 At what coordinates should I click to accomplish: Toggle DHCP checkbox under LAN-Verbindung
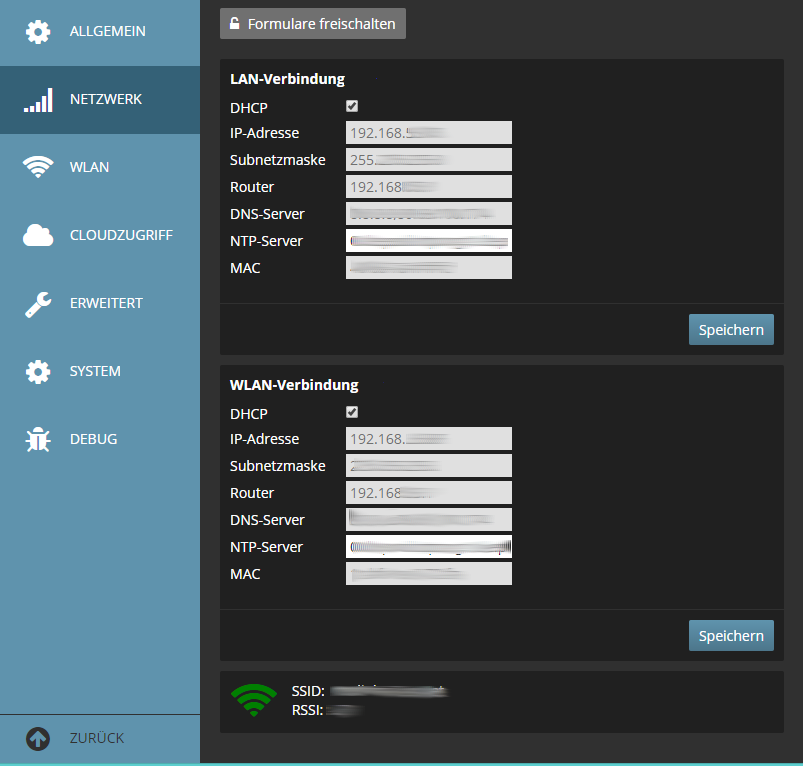(x=352, y=106)
